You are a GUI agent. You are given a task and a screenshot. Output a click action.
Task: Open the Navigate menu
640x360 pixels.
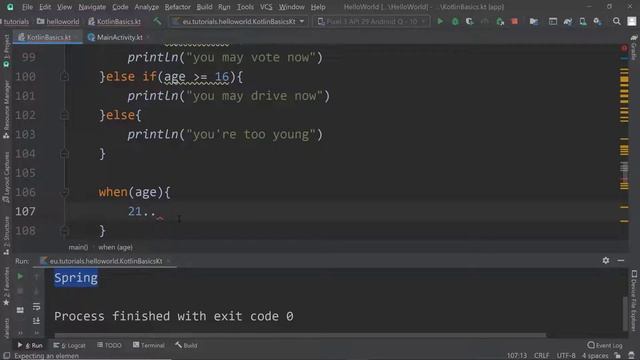(x=92, y=7)
